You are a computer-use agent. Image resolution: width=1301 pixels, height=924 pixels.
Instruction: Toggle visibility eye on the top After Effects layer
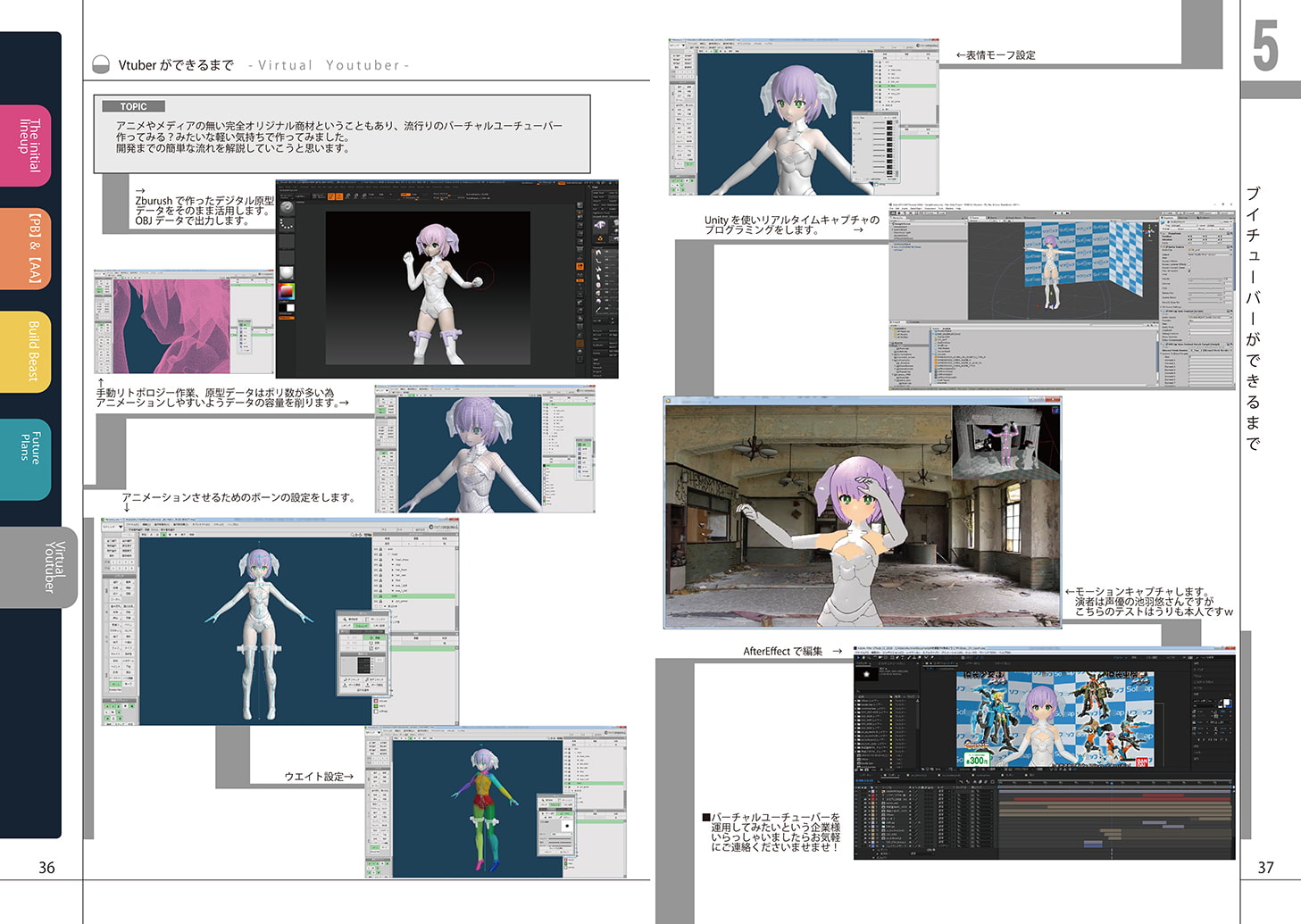857,791
